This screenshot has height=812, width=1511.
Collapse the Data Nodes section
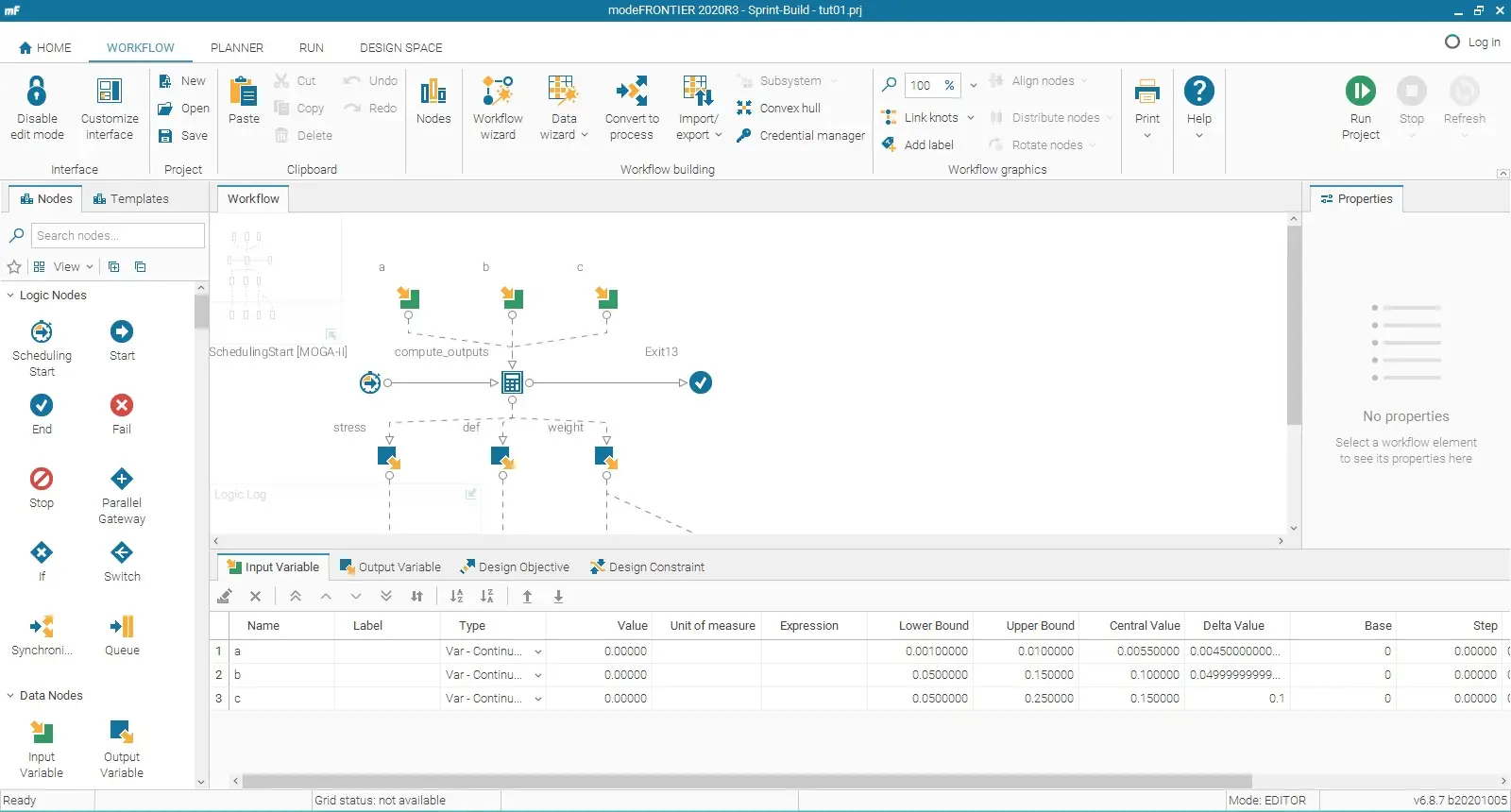click(10, 696)
